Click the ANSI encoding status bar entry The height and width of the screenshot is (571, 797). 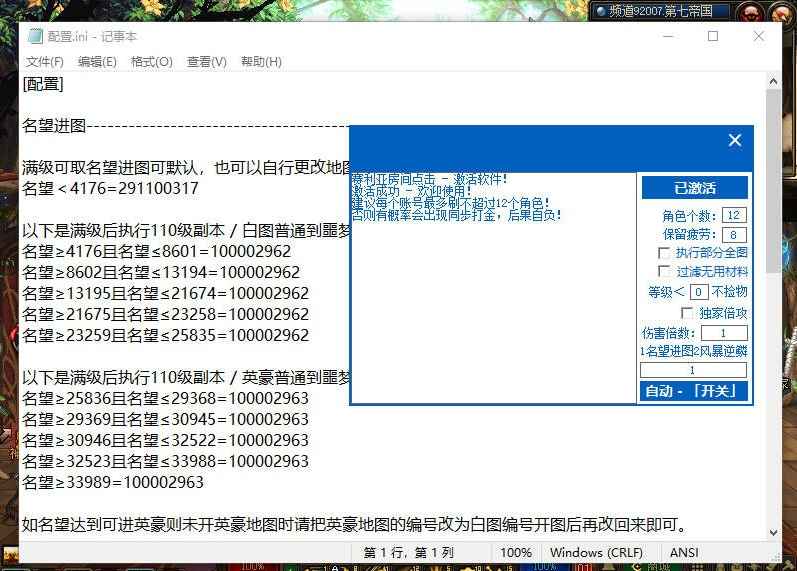684,553
